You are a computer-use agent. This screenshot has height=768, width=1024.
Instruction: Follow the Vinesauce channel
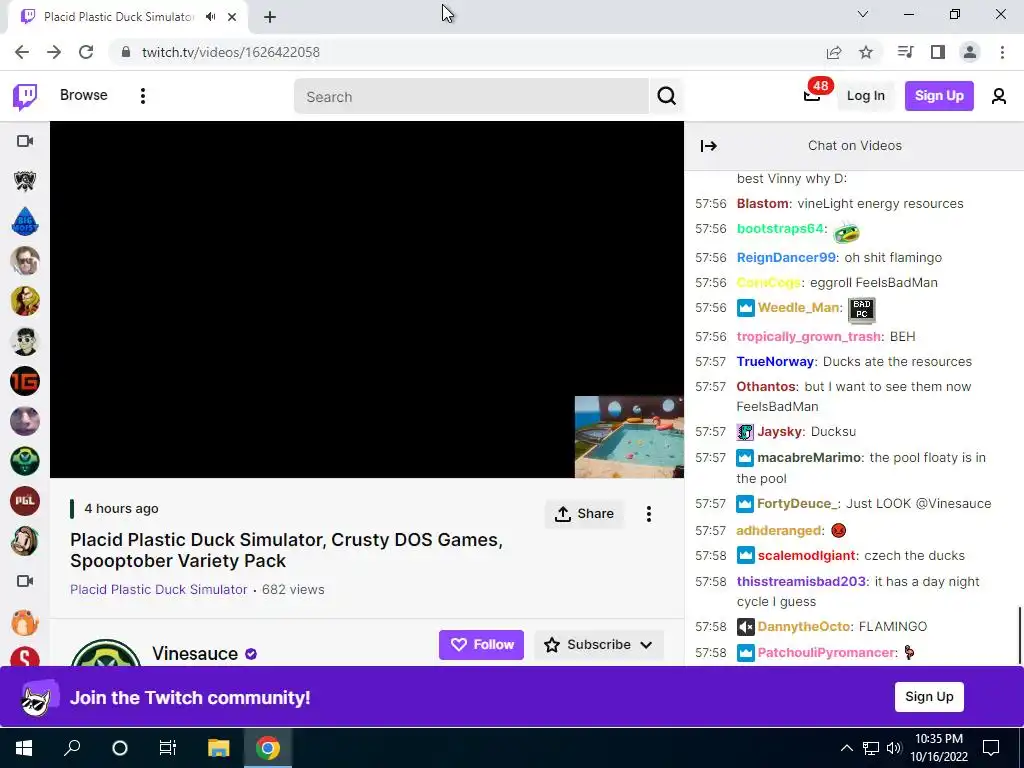481,645
